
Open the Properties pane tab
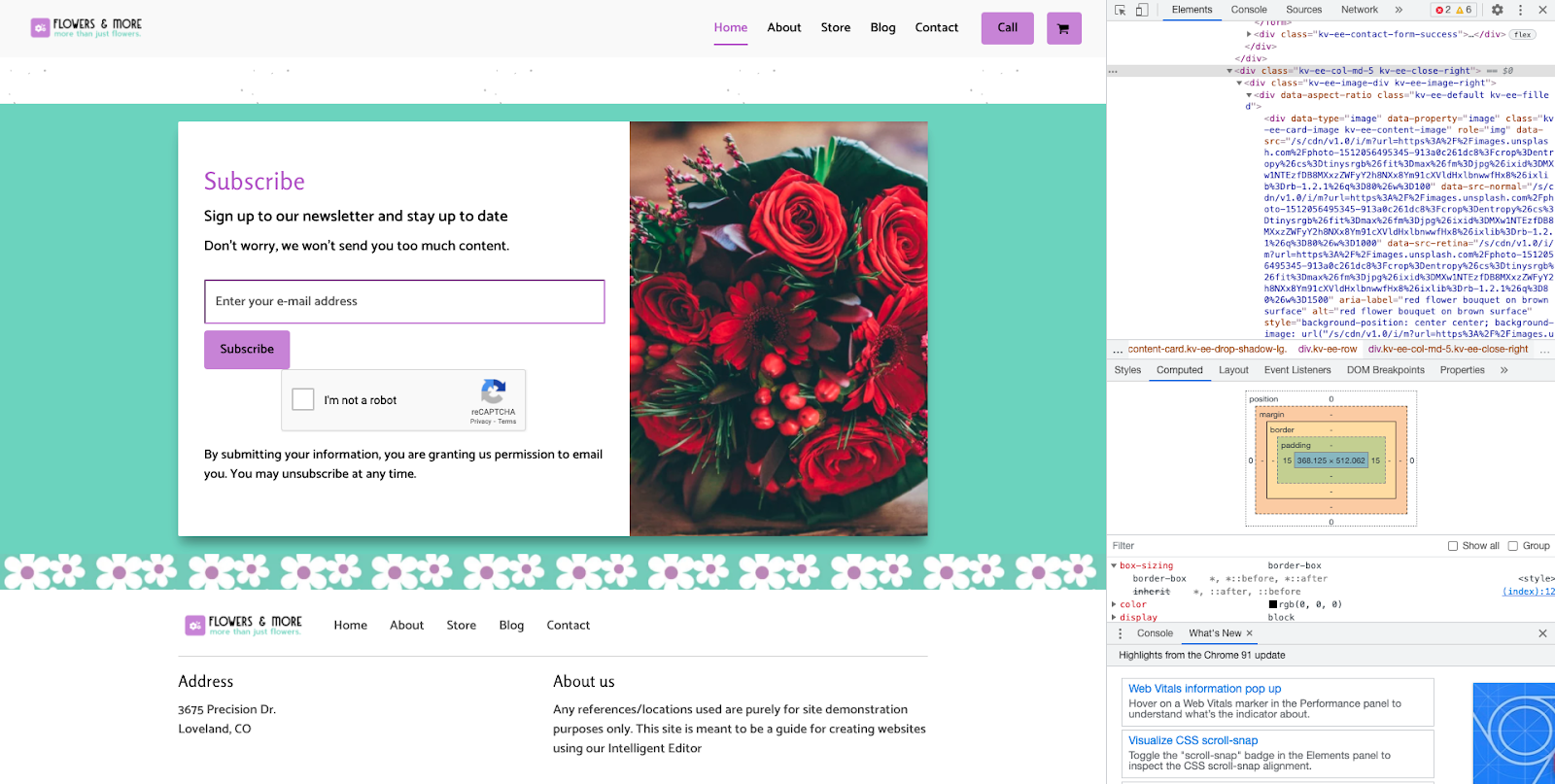pos(1462,370)
